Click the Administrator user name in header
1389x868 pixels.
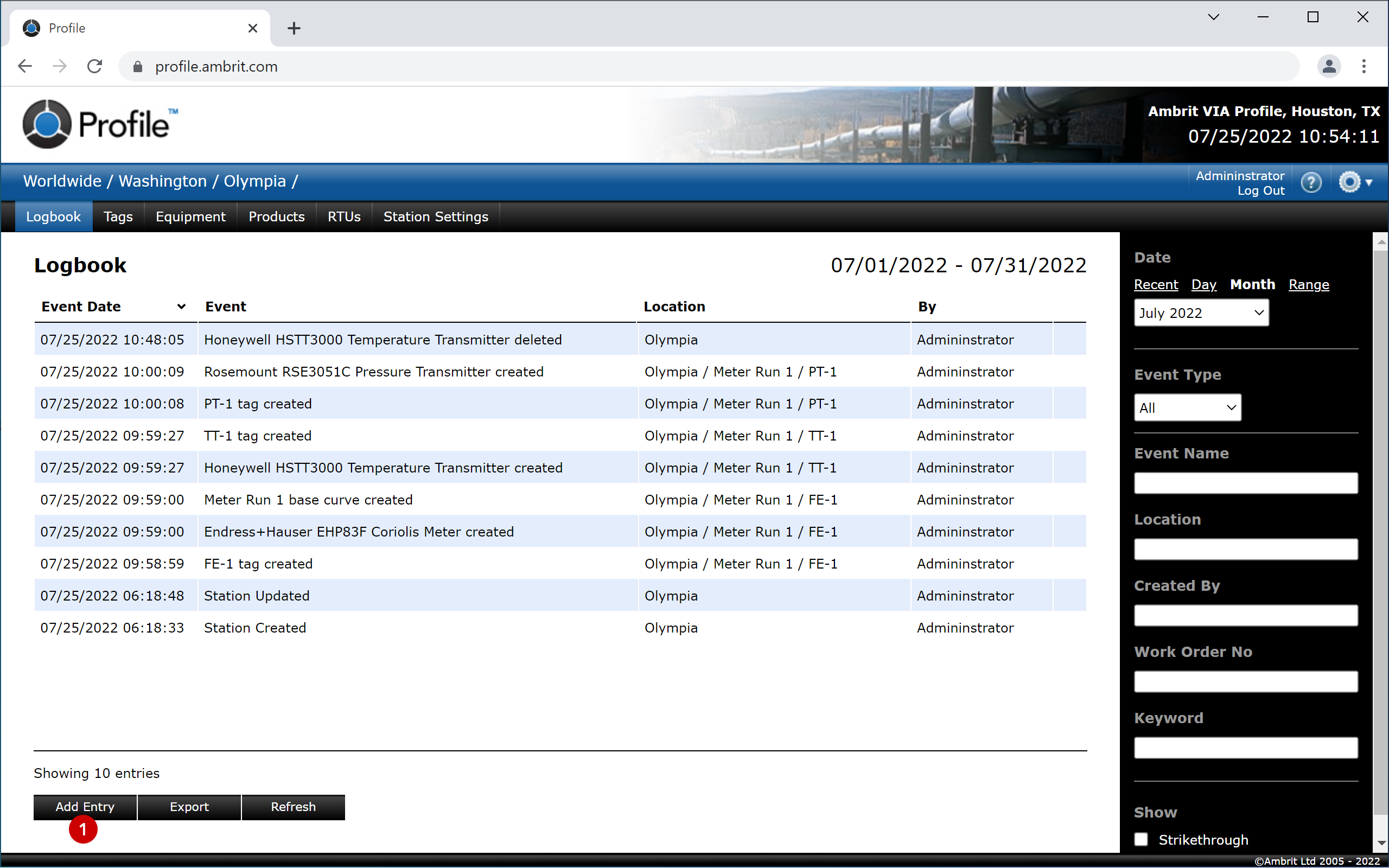[1240, 176]
